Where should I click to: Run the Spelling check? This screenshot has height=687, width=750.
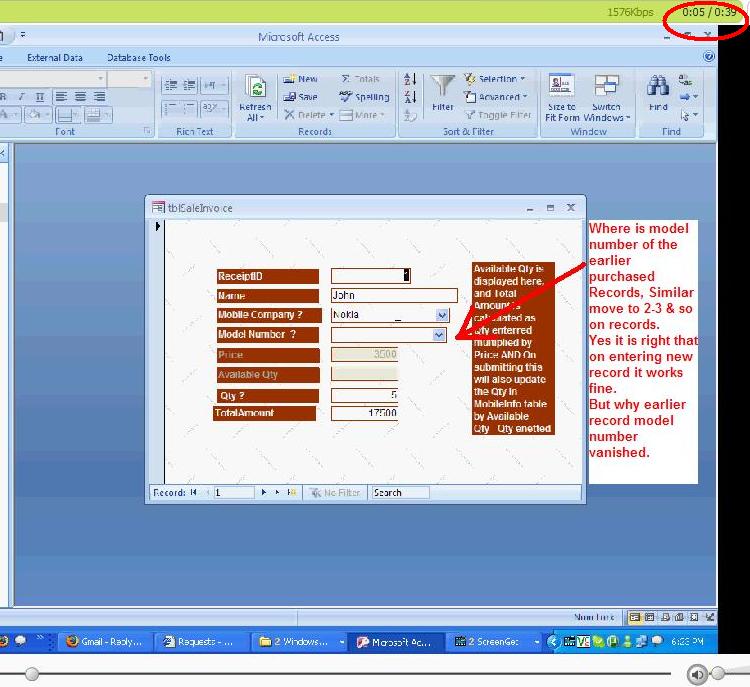coord(364,97)
